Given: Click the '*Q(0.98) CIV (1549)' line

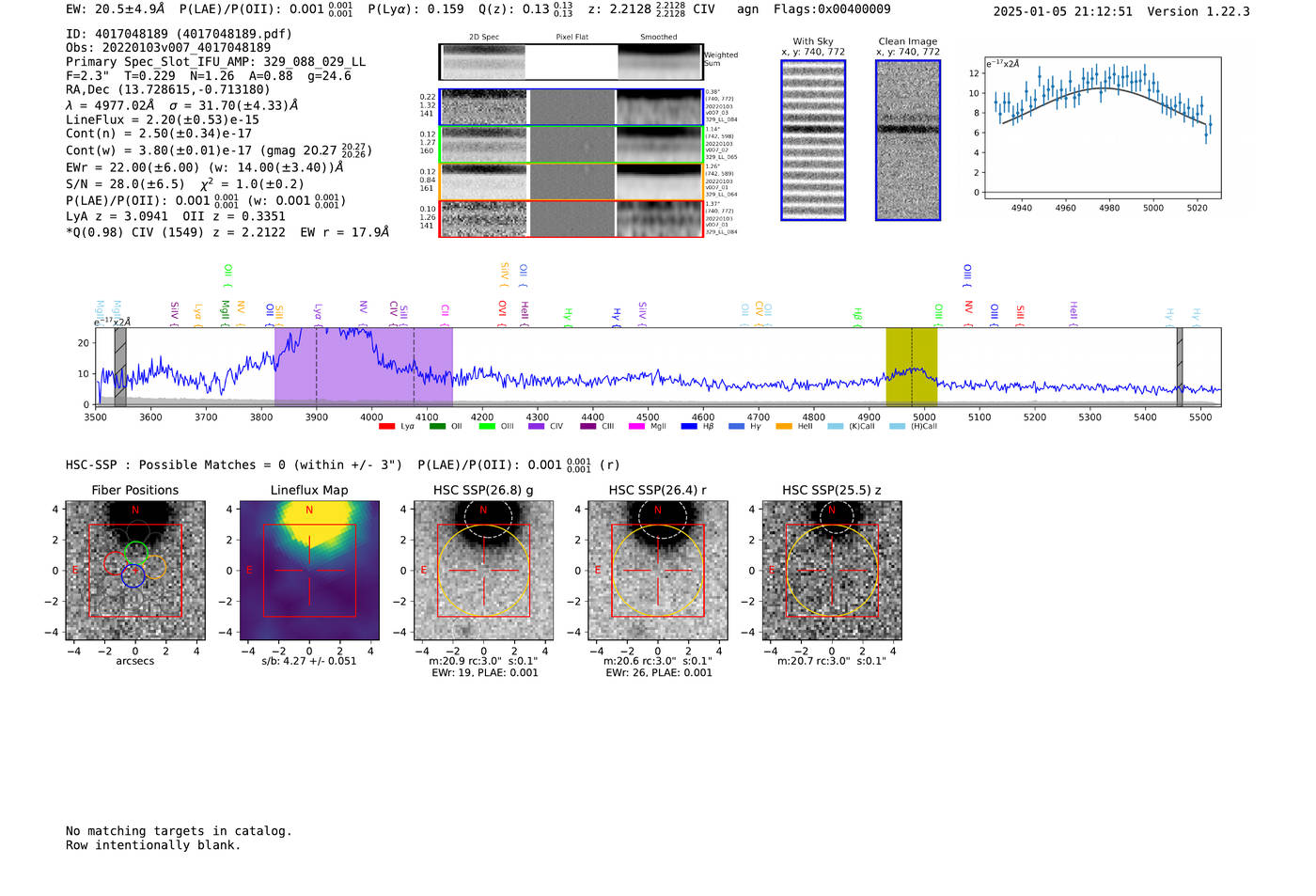Looking at the screenshot, I should (227, 232).
